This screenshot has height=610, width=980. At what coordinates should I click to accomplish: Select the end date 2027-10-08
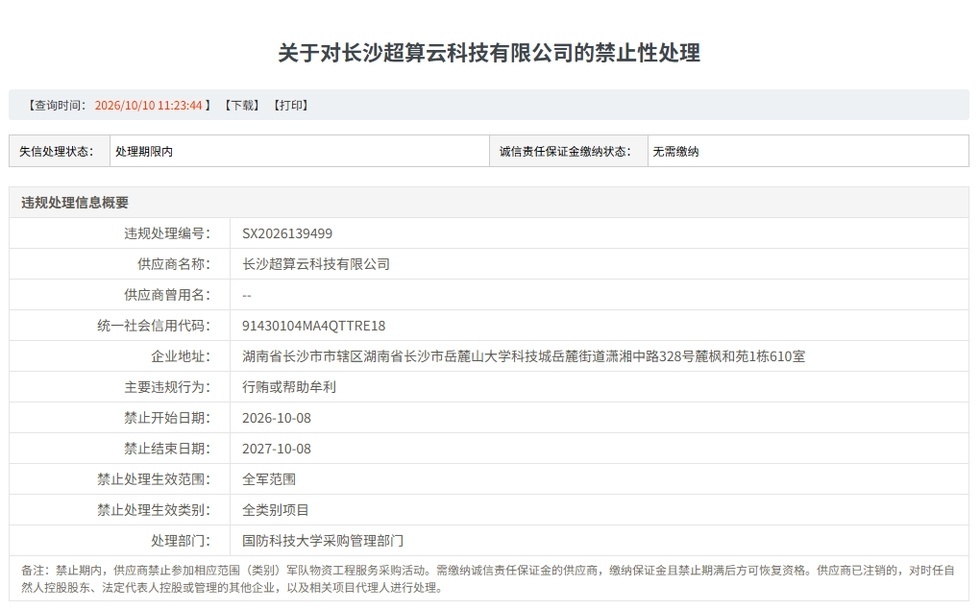276,449
